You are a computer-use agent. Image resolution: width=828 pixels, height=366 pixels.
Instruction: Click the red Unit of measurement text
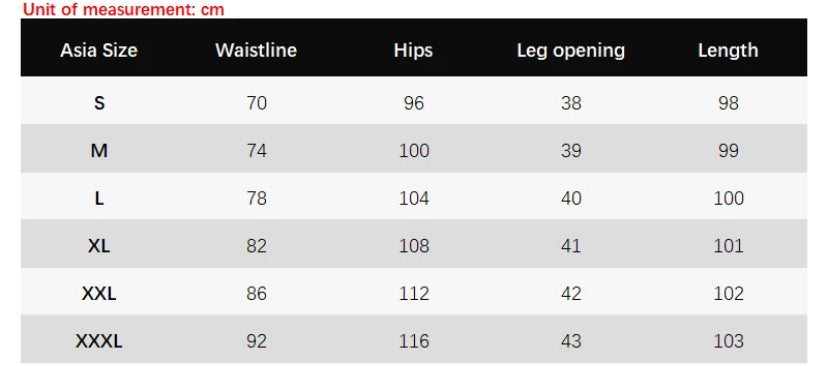[124, 9]
